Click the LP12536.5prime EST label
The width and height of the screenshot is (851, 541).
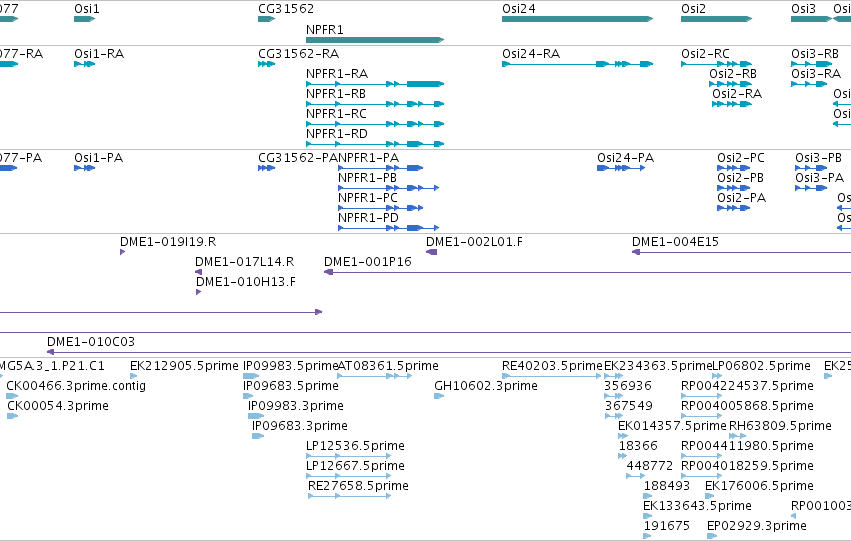pos(355,447)
